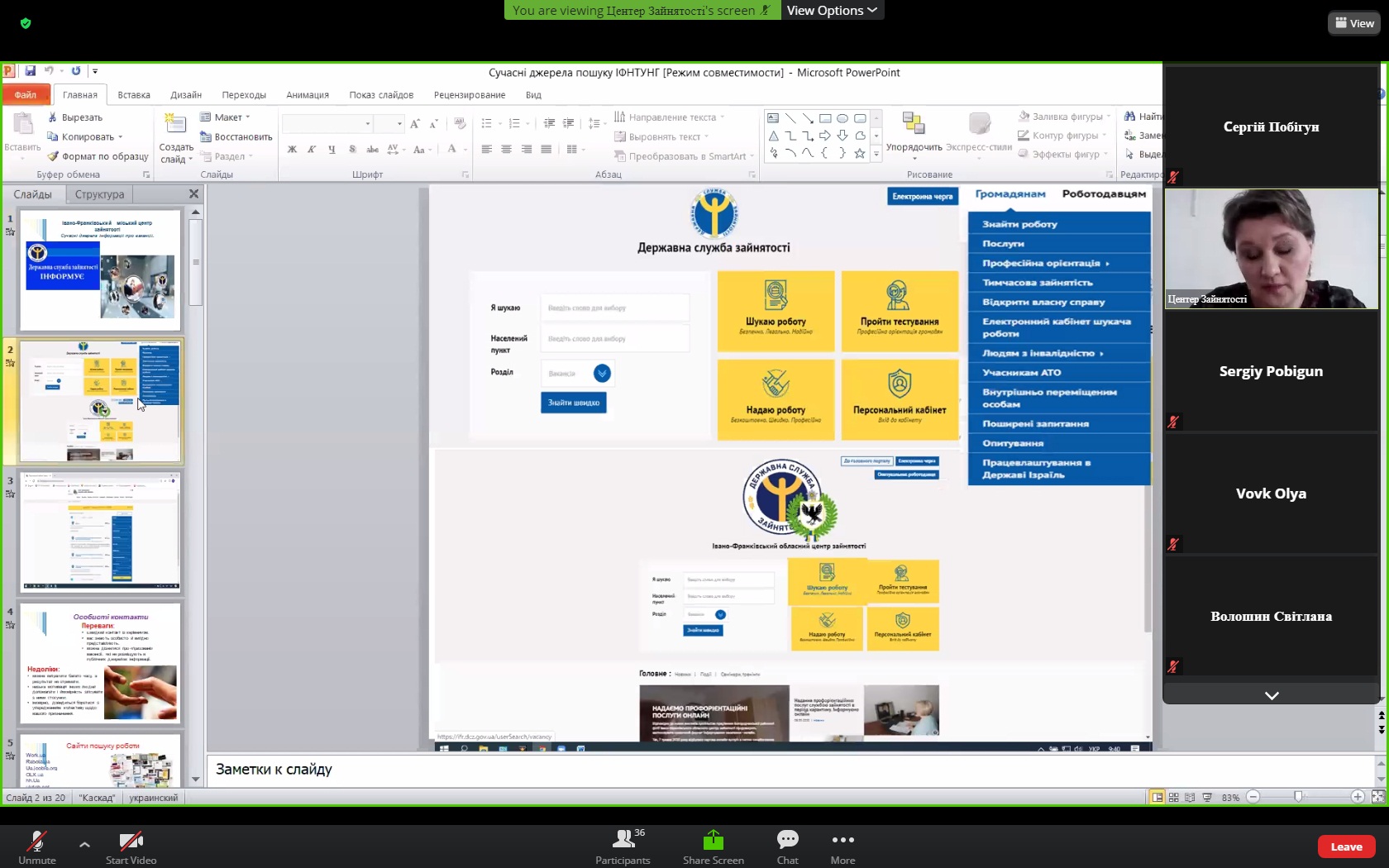Open the Participants list
Viewport: 1389px width, 868px height.
pyautogui.click(x=623, y=841)
